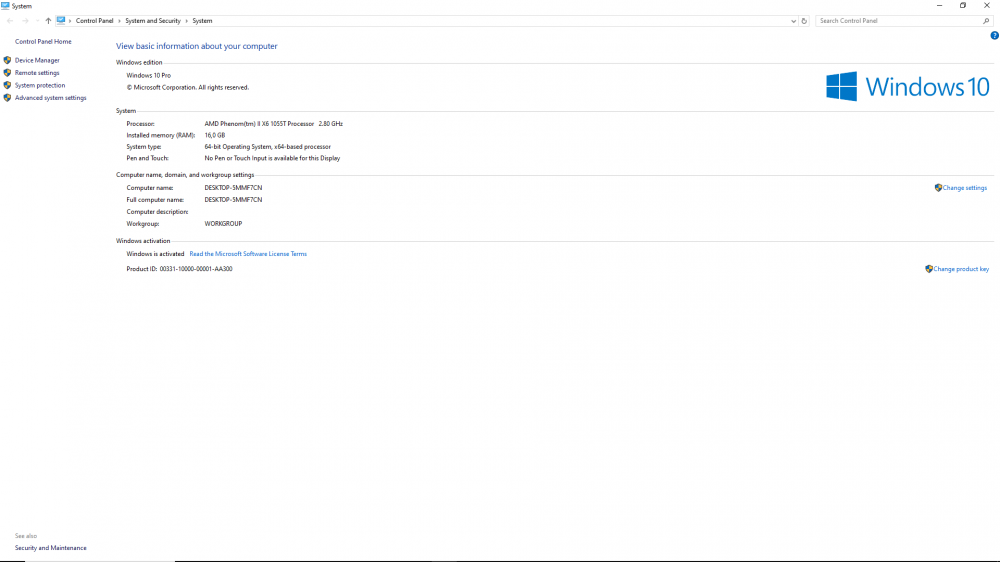The width and height of the screenshot is (1000, 562).
Task: Click the System window title icon
Action: [5, 6]
